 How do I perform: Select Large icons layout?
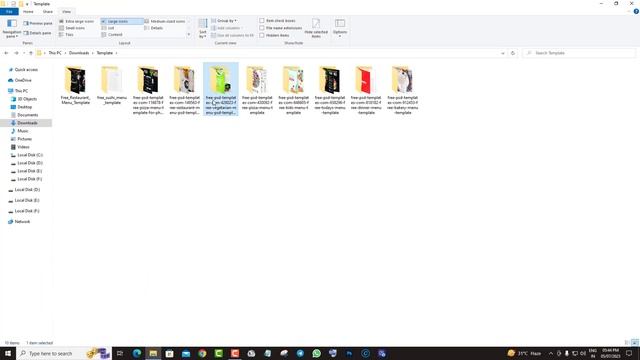tap(122, 21)
